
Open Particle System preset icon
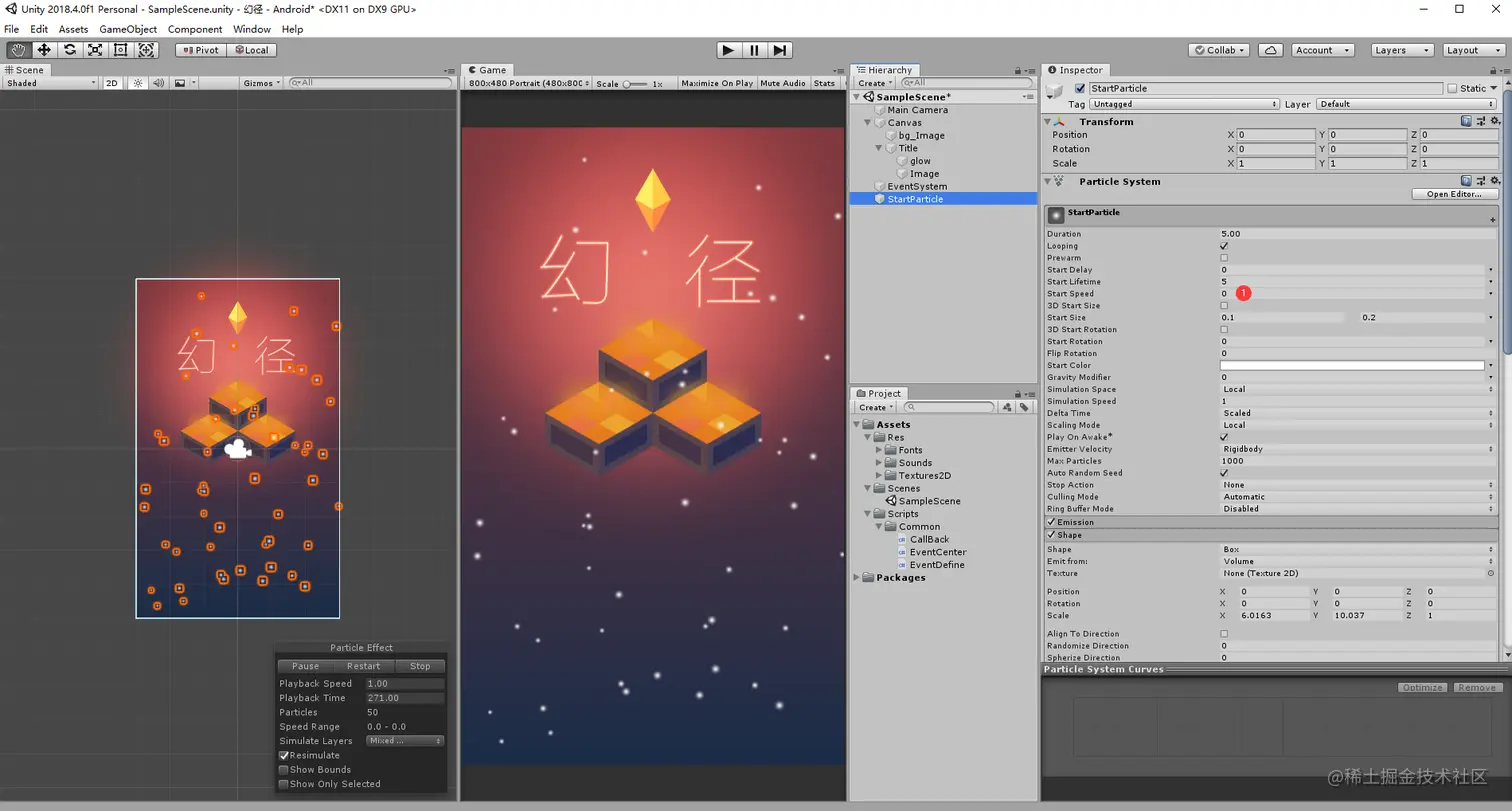(x=1481, y=181)
